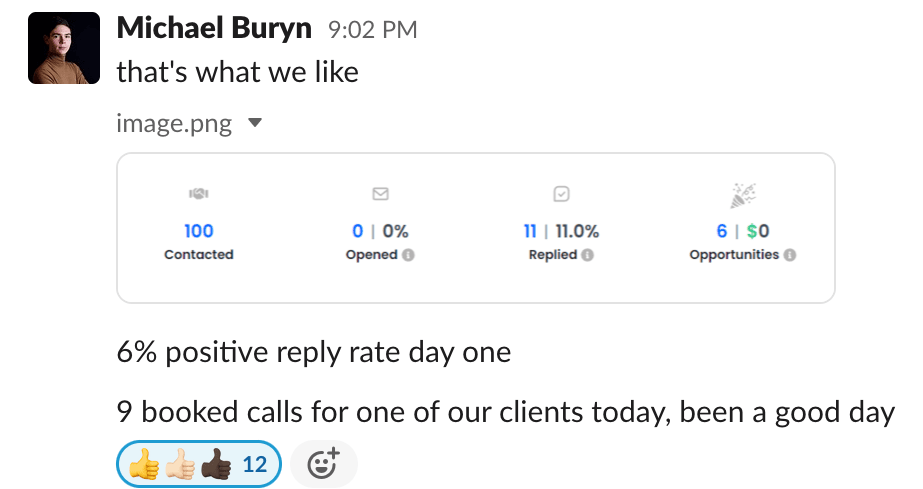Open the add reaction emoji picker

(x=323, y=464)
